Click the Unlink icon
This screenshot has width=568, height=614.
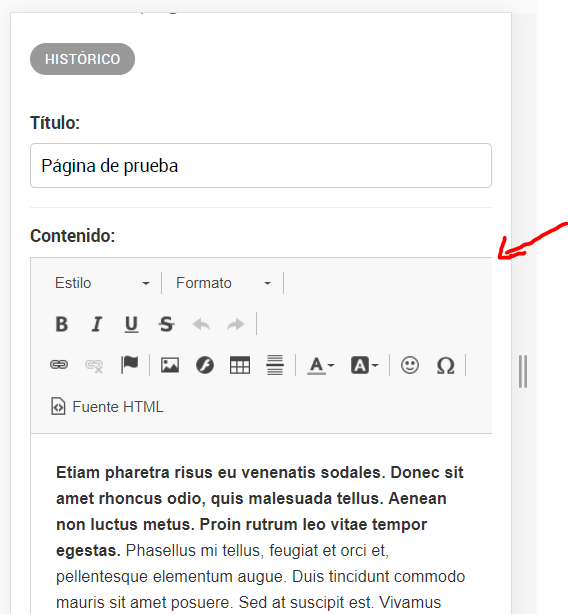(x=94, y=365)
